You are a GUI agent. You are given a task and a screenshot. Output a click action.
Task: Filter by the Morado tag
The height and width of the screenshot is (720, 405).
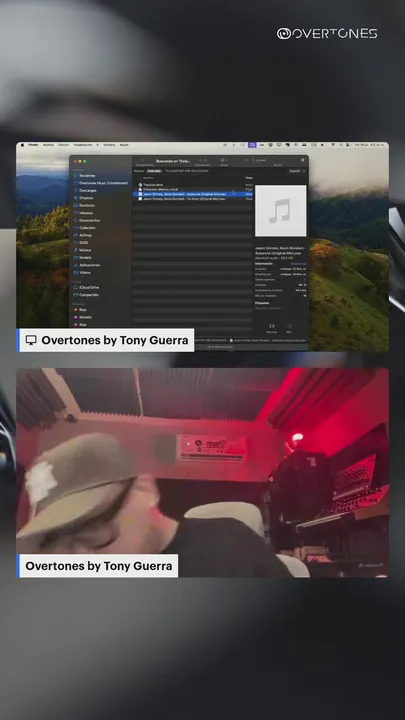[85, 317]
